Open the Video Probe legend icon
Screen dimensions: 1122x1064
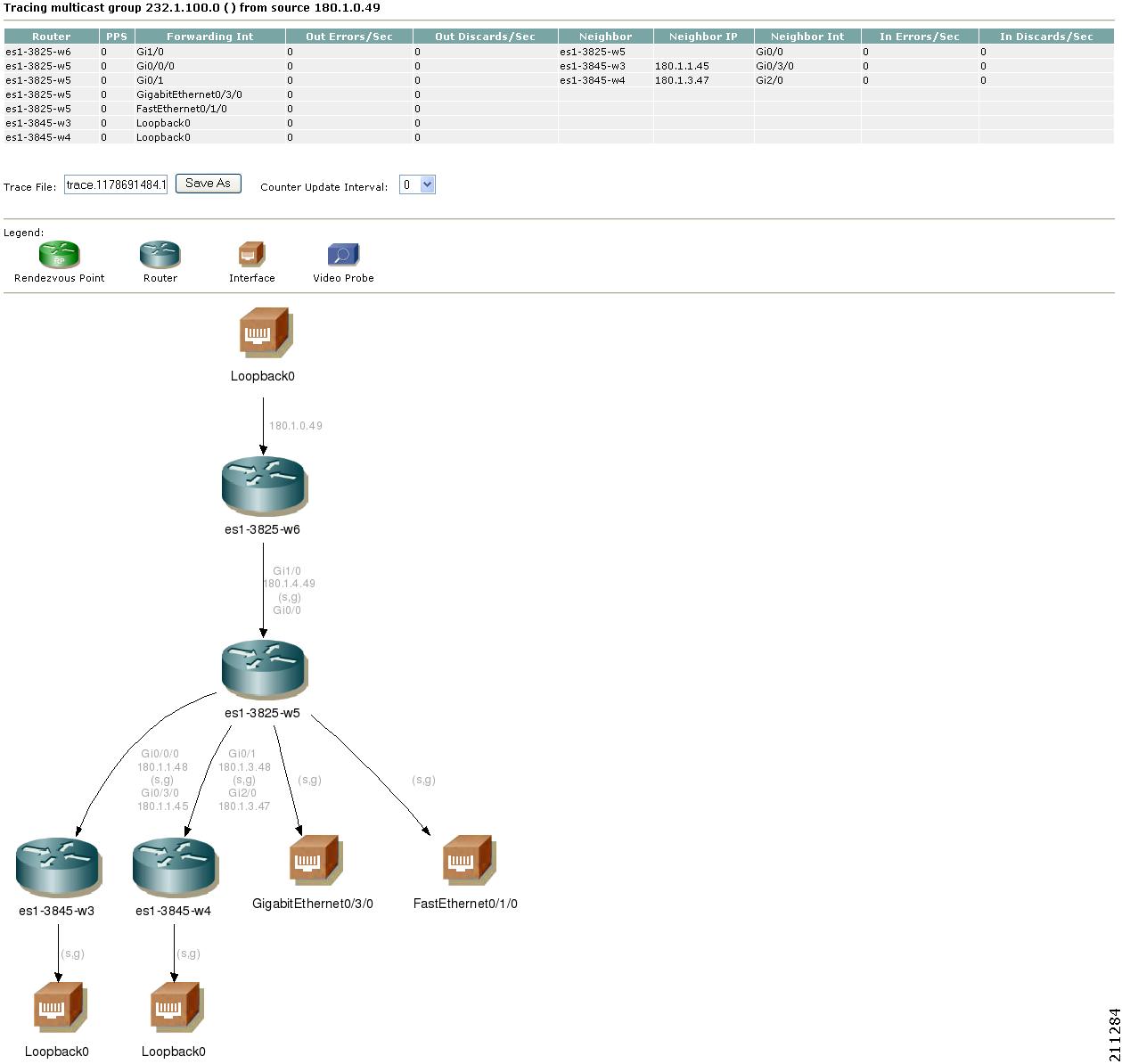tap(344, 255)
